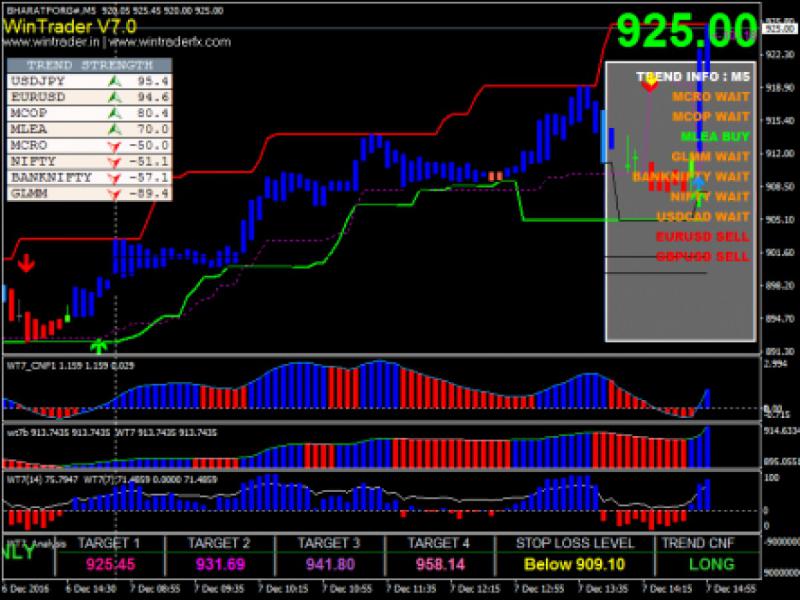Click the green up arrow in MCOP row
The height and width of the screenshot is (600, 800).
pyautogui.click(x=115, y=113)
